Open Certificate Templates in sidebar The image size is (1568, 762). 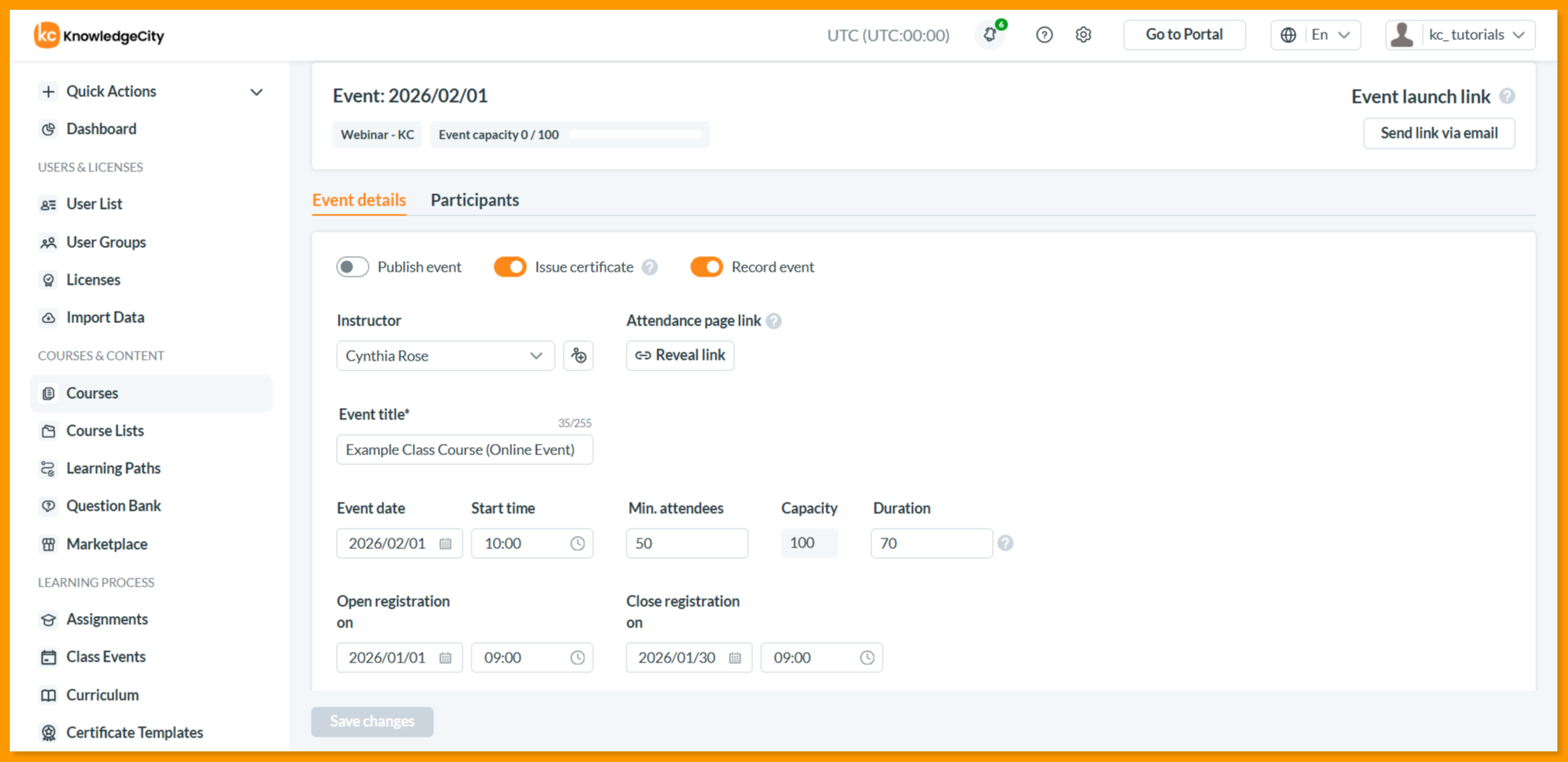click(x=151, y=733)
